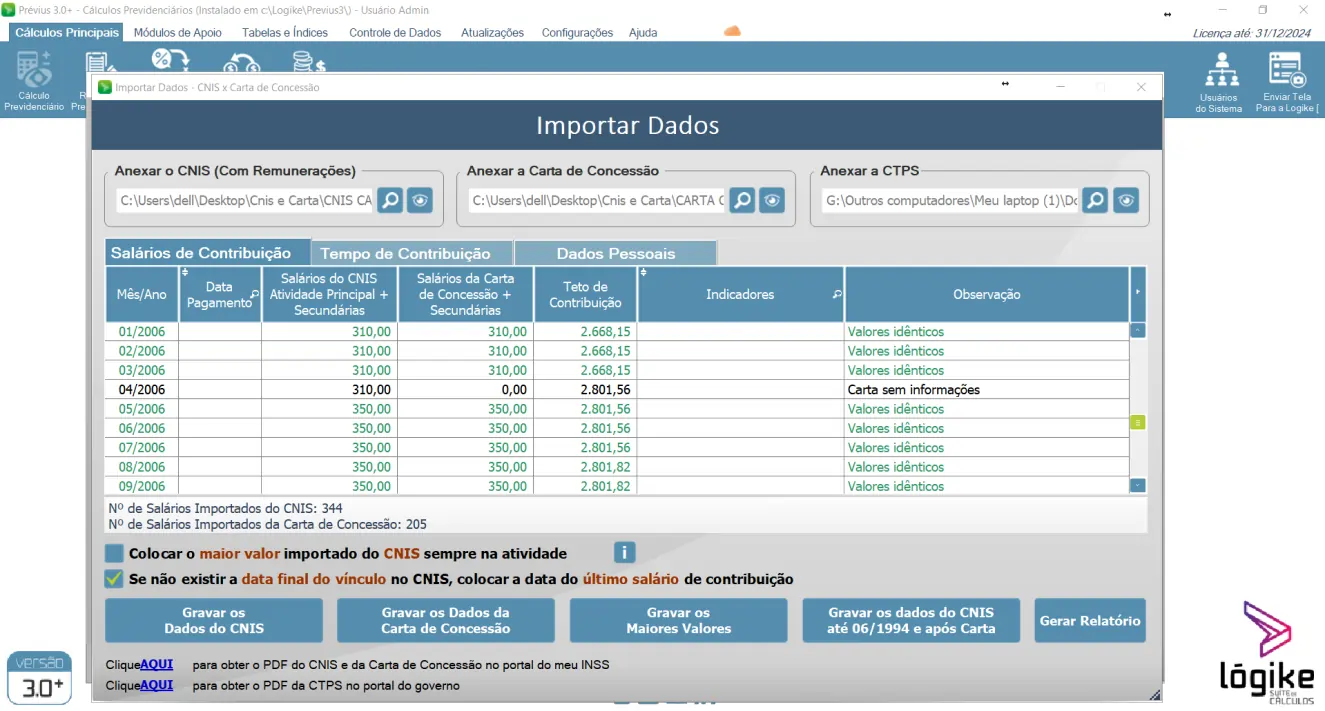The height and width of the screenshot is (711, 1325).
Task: Preview the attached Carta de Concessão
Action: [772, 201]
